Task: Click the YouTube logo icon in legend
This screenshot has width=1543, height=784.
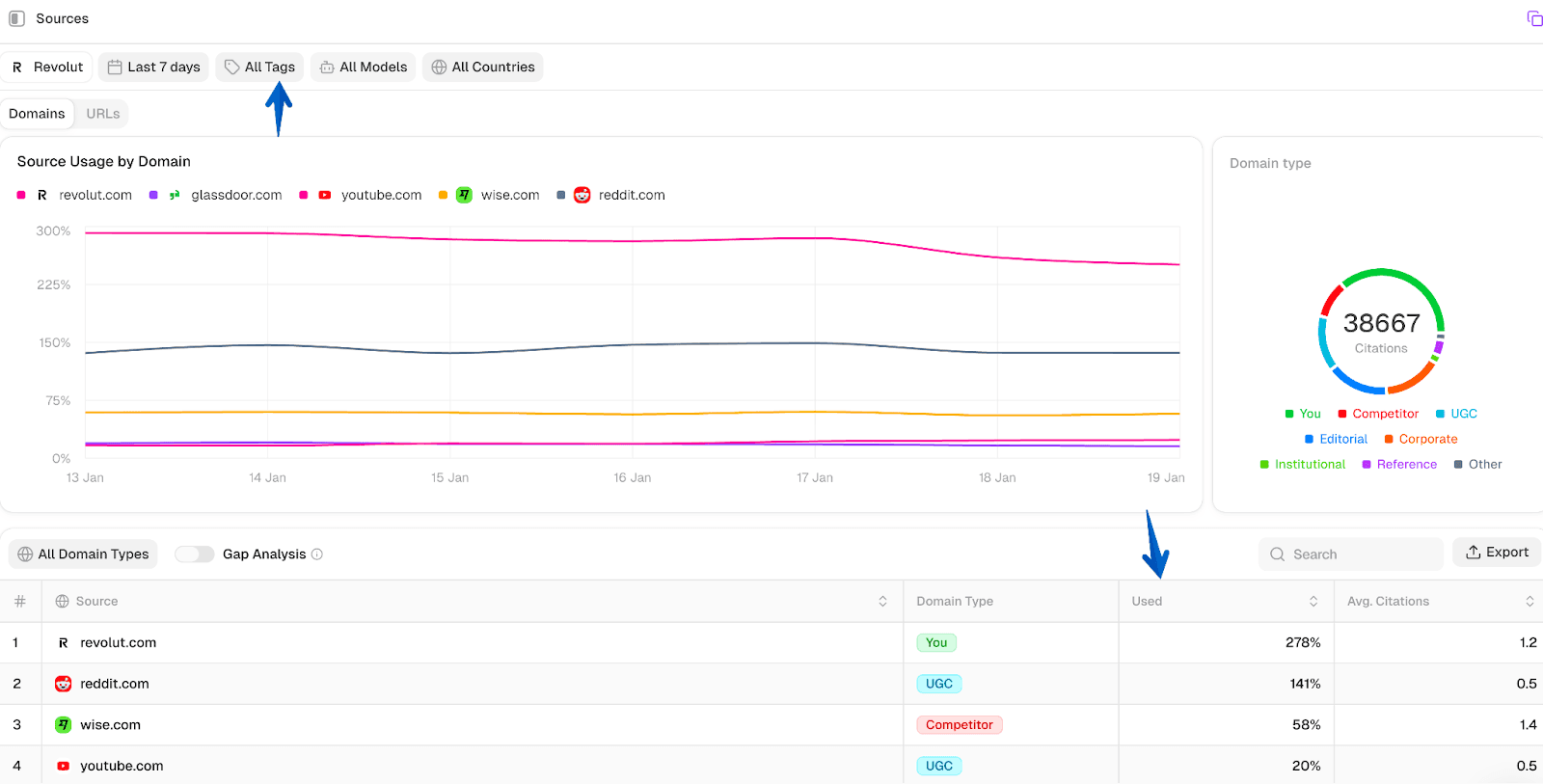Action: 325,195
